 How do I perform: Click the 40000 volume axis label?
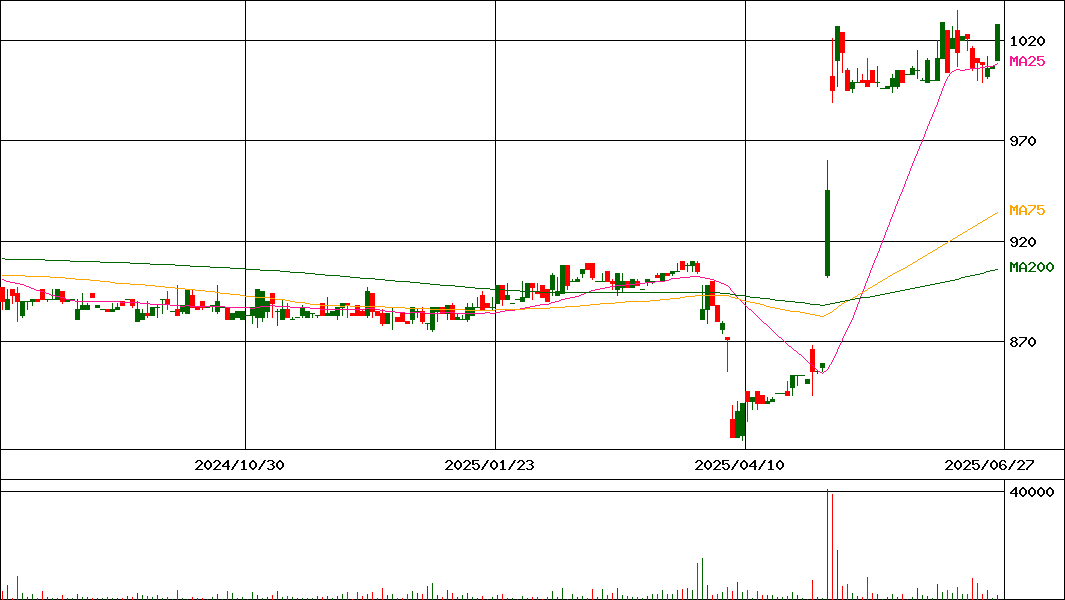[x=1032, y=492]
